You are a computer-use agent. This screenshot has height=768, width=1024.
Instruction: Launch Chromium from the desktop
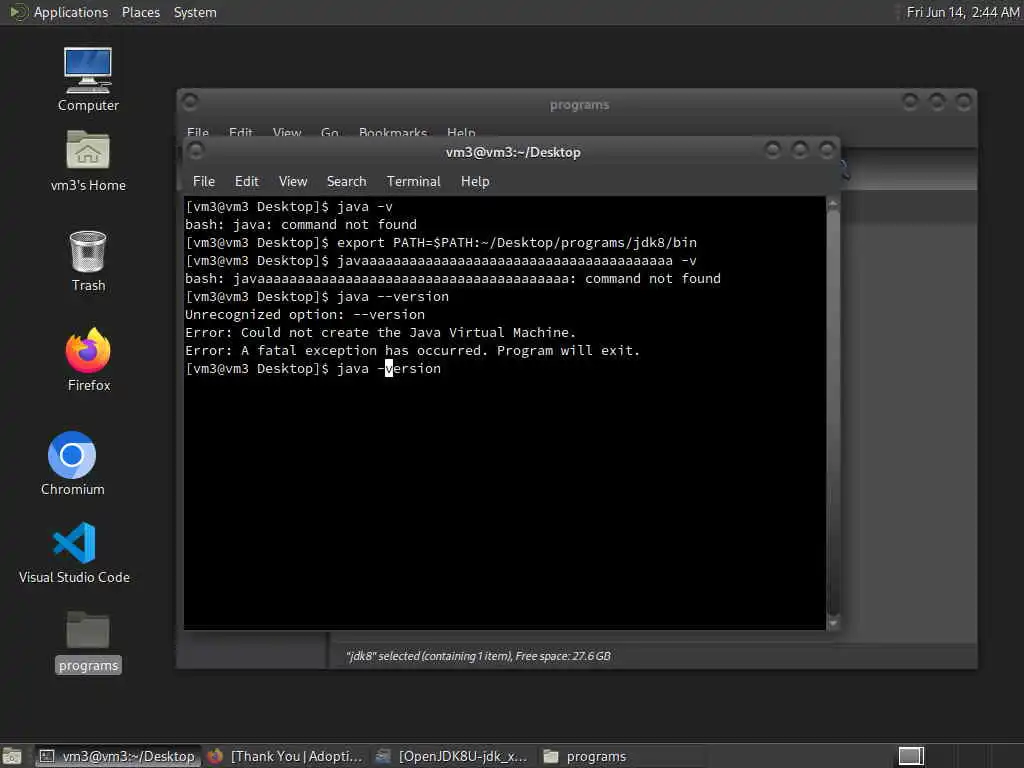(72, 464)
